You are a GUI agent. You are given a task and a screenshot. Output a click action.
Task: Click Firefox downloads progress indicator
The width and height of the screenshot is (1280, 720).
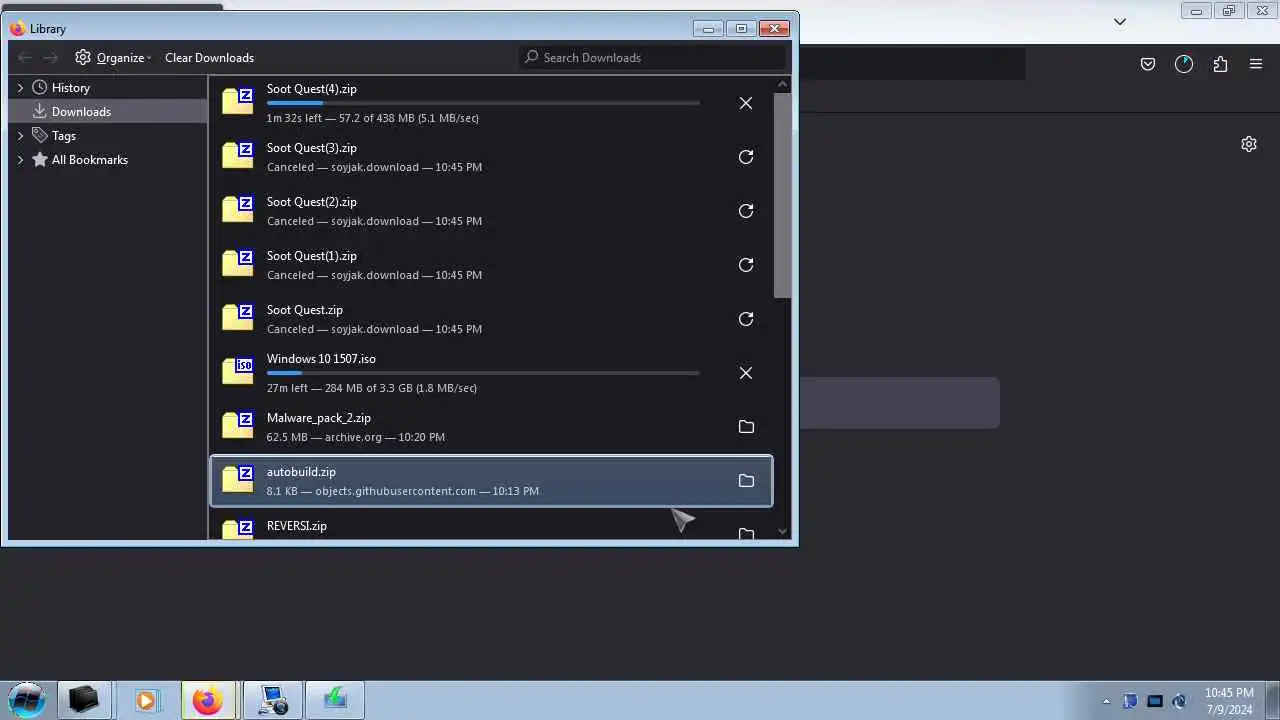click(x=1184, y=64)
